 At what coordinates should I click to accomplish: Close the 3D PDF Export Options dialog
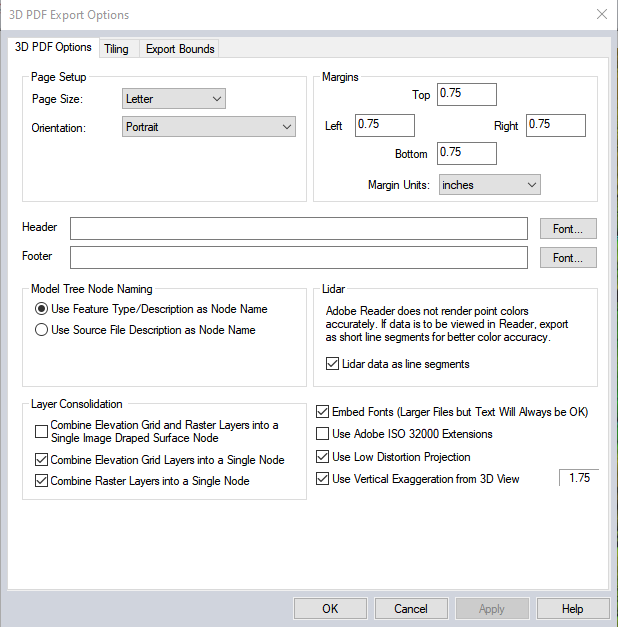point(601,15)
